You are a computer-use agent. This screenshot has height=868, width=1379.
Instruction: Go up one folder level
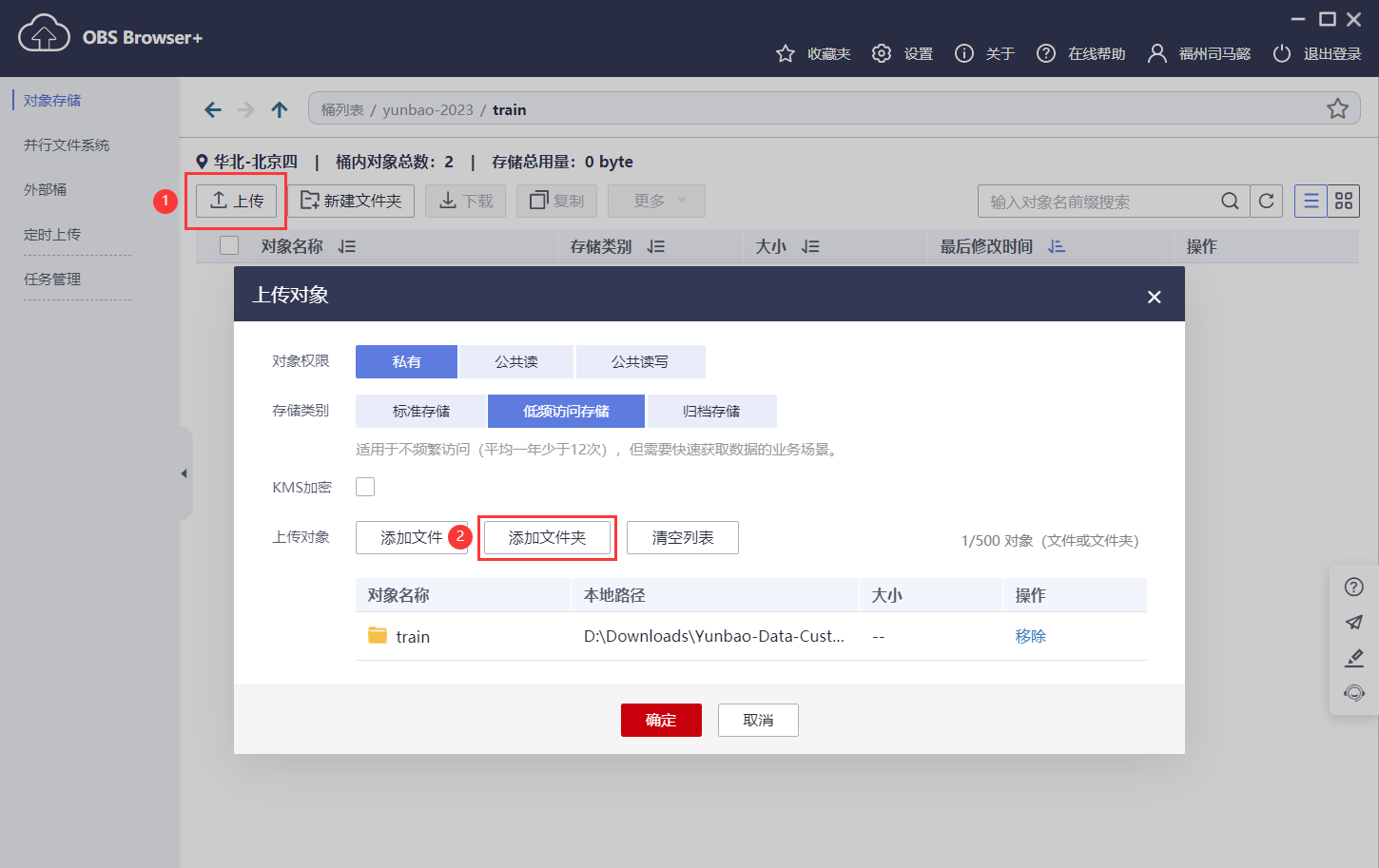pyautogui.click(x=279, y=109)
